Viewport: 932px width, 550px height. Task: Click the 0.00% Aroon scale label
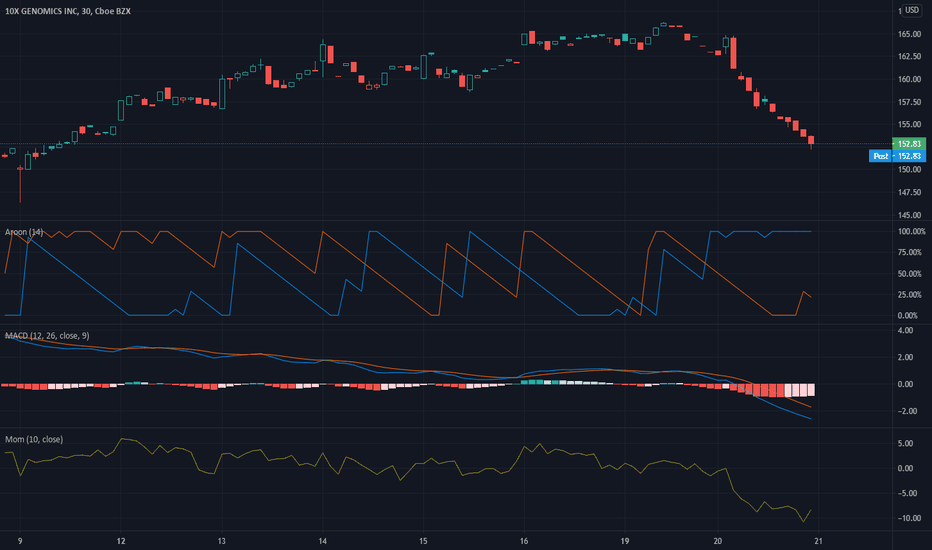coord(908,316)
